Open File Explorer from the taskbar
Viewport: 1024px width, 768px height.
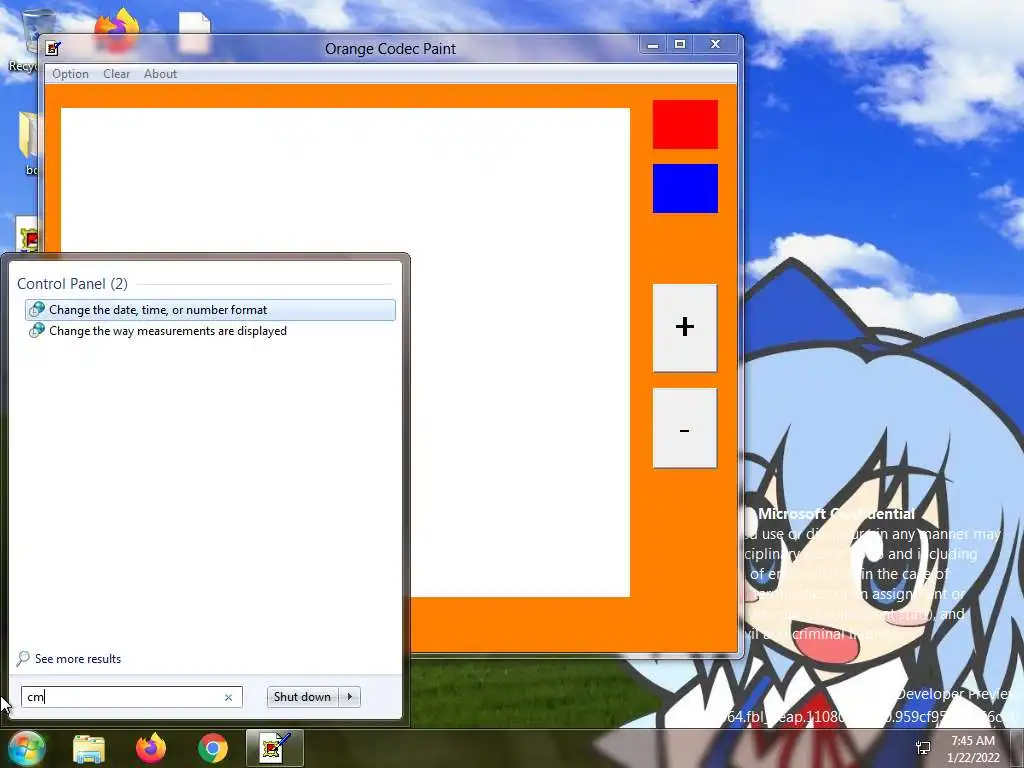[89, 748]
